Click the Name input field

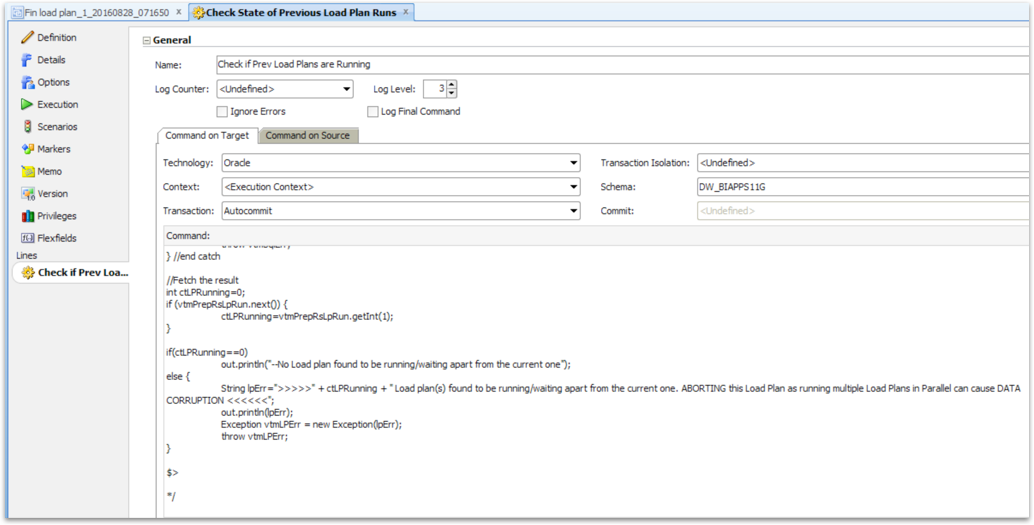tap(624, 65)
